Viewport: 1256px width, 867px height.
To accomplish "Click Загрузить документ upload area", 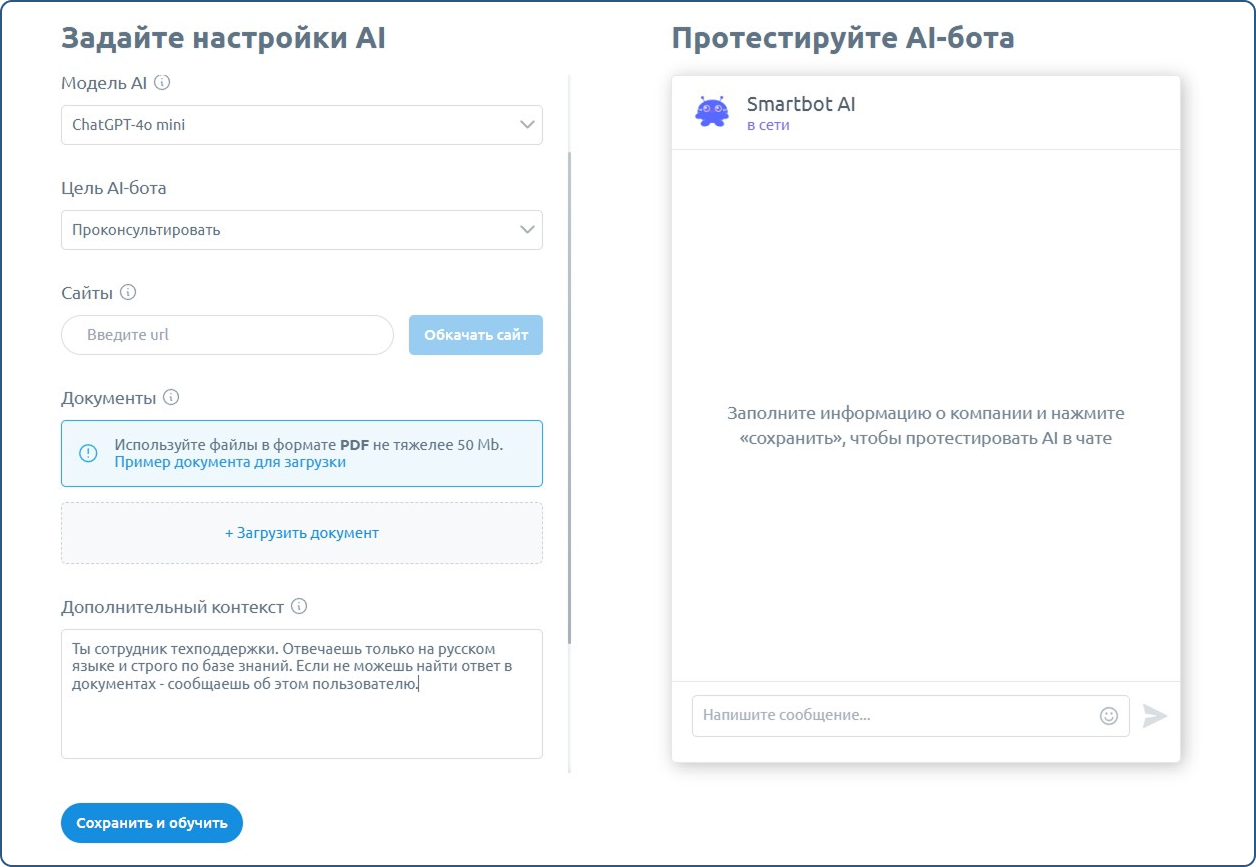I will coord(301,532).
